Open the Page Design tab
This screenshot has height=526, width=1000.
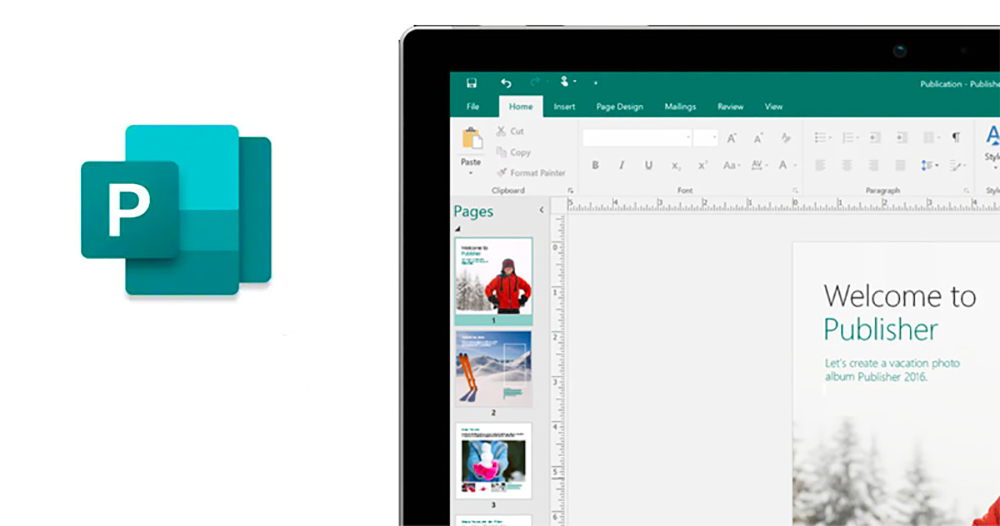(x=619, y=106)
